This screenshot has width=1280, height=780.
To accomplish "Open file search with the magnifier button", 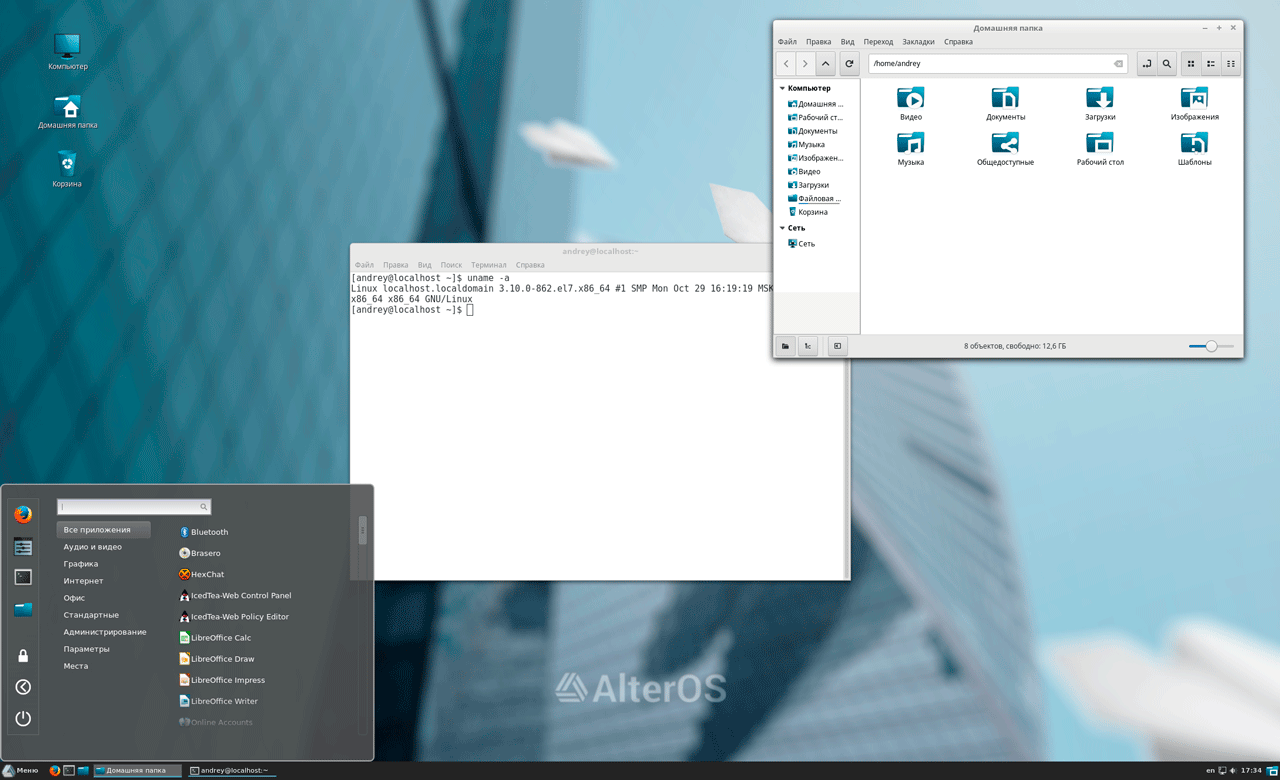I will pyautogui.click(x=1167, y=64).
